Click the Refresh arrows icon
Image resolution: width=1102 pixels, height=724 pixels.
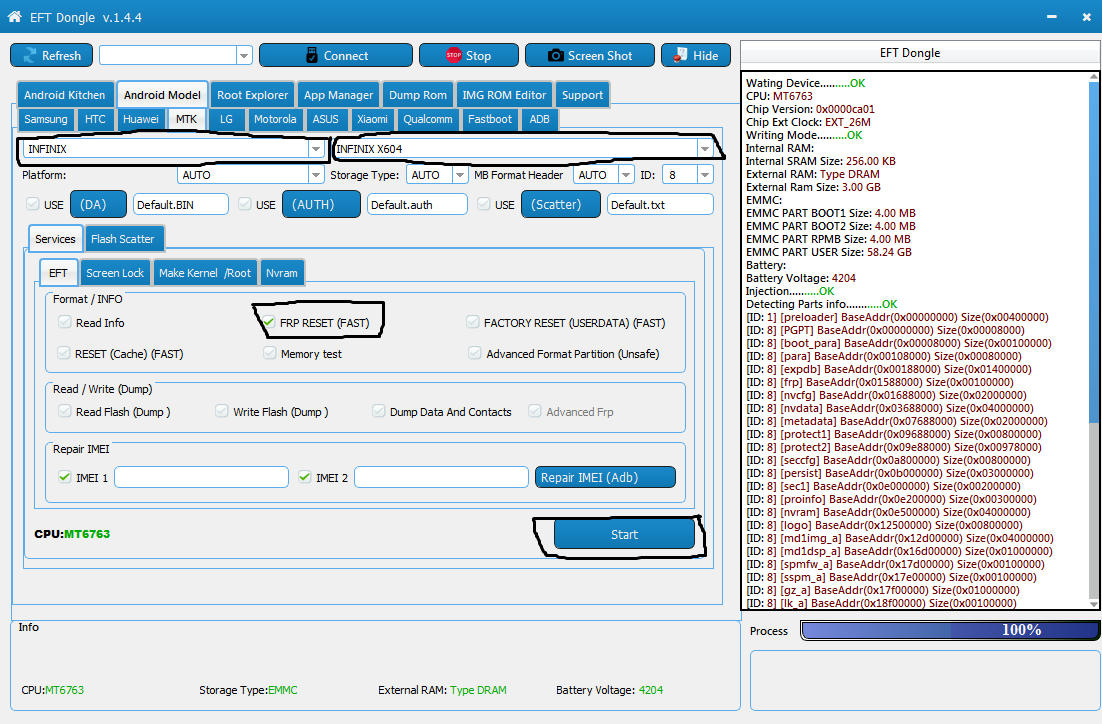click(x=30, y=56)
